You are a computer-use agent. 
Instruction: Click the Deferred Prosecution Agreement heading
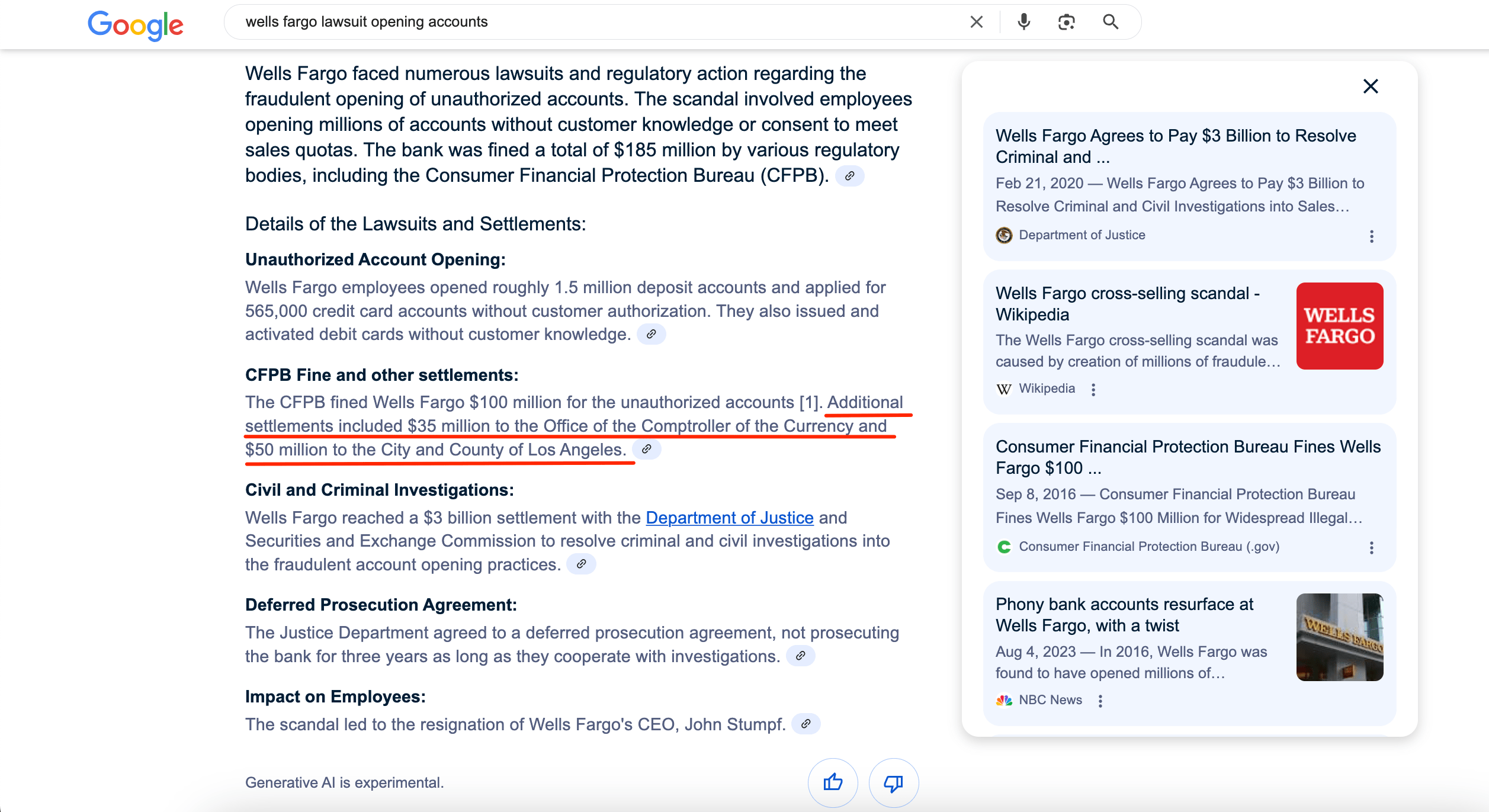click(x=381, y=605)
